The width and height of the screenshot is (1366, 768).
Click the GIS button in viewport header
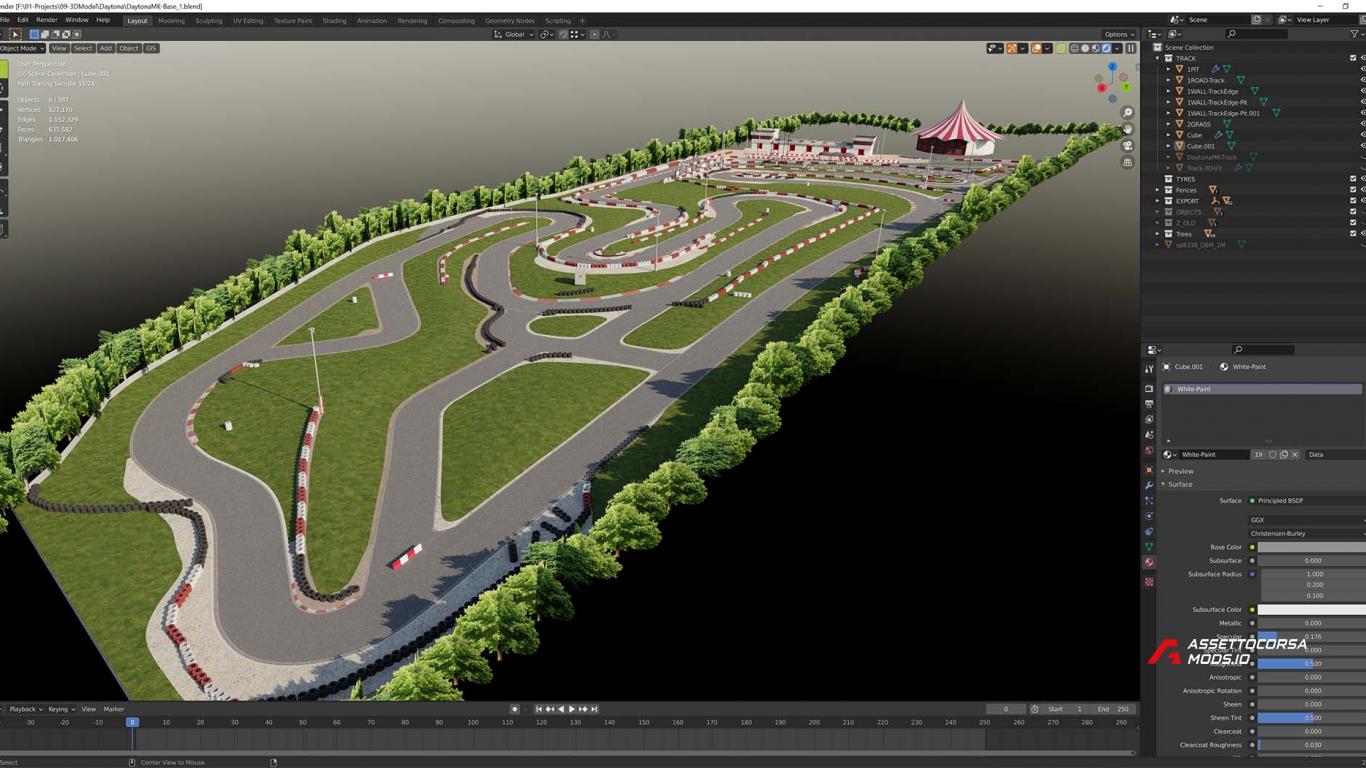coord(151,48)
